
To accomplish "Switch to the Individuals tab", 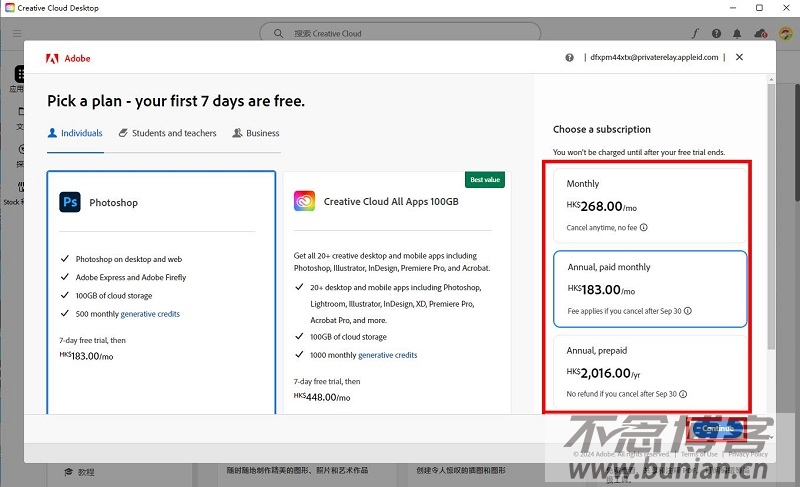I will (x=75, y=133).
